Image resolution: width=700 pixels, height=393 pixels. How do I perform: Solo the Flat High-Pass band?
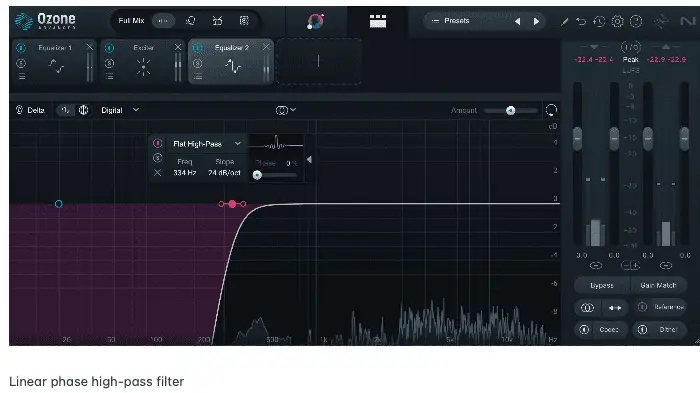pyautogui.click(x=157, y=158)
